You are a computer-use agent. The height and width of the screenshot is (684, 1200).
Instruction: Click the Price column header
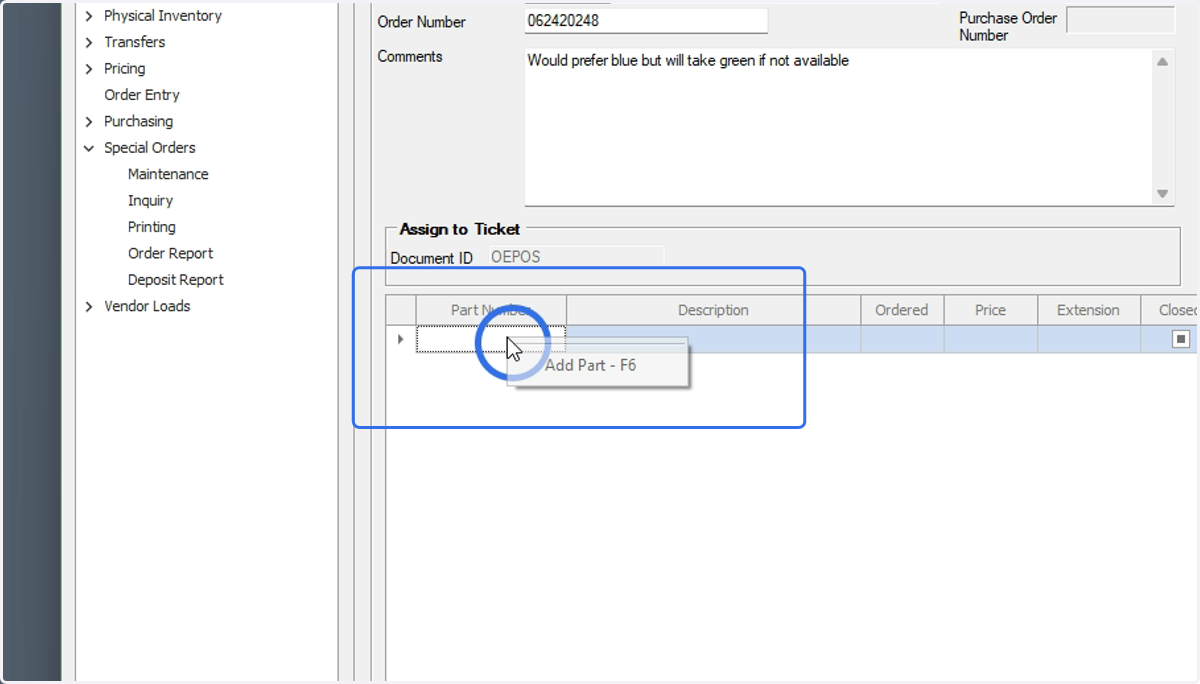(x=990, y=310)
